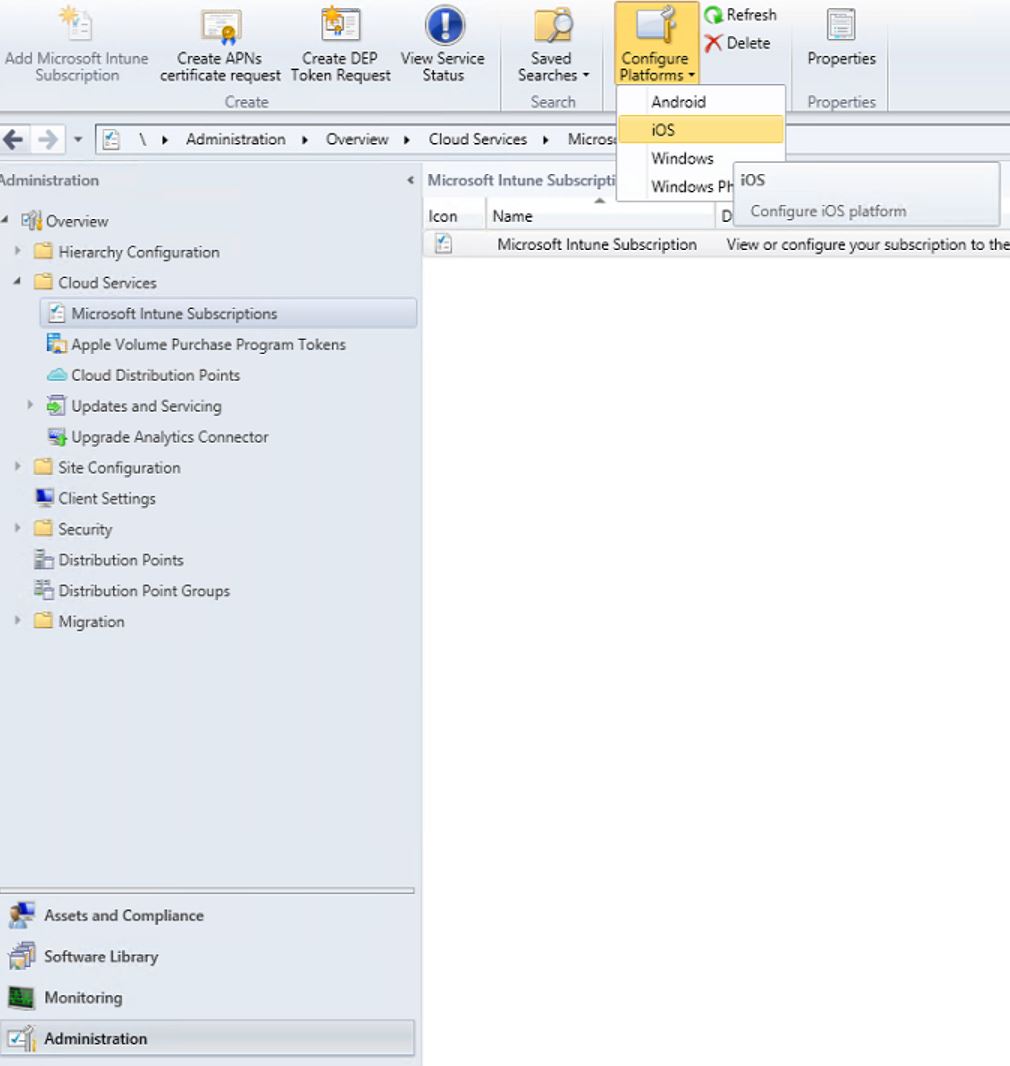Open navigation history dropdown arrow
The width and height of the screenshot is (1010, 1066).
pos(78,140)
